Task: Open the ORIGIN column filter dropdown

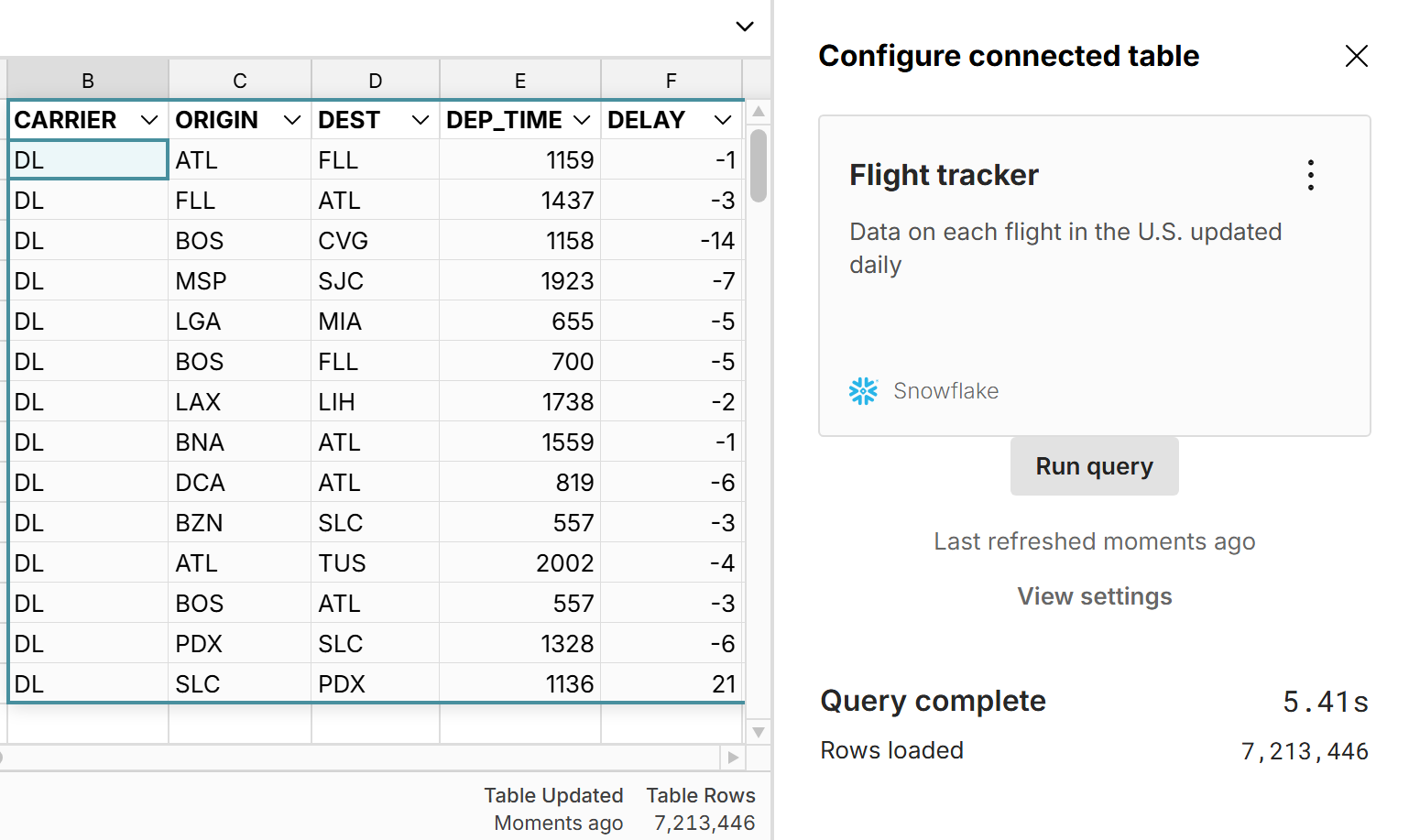Action: pos(292,119)
